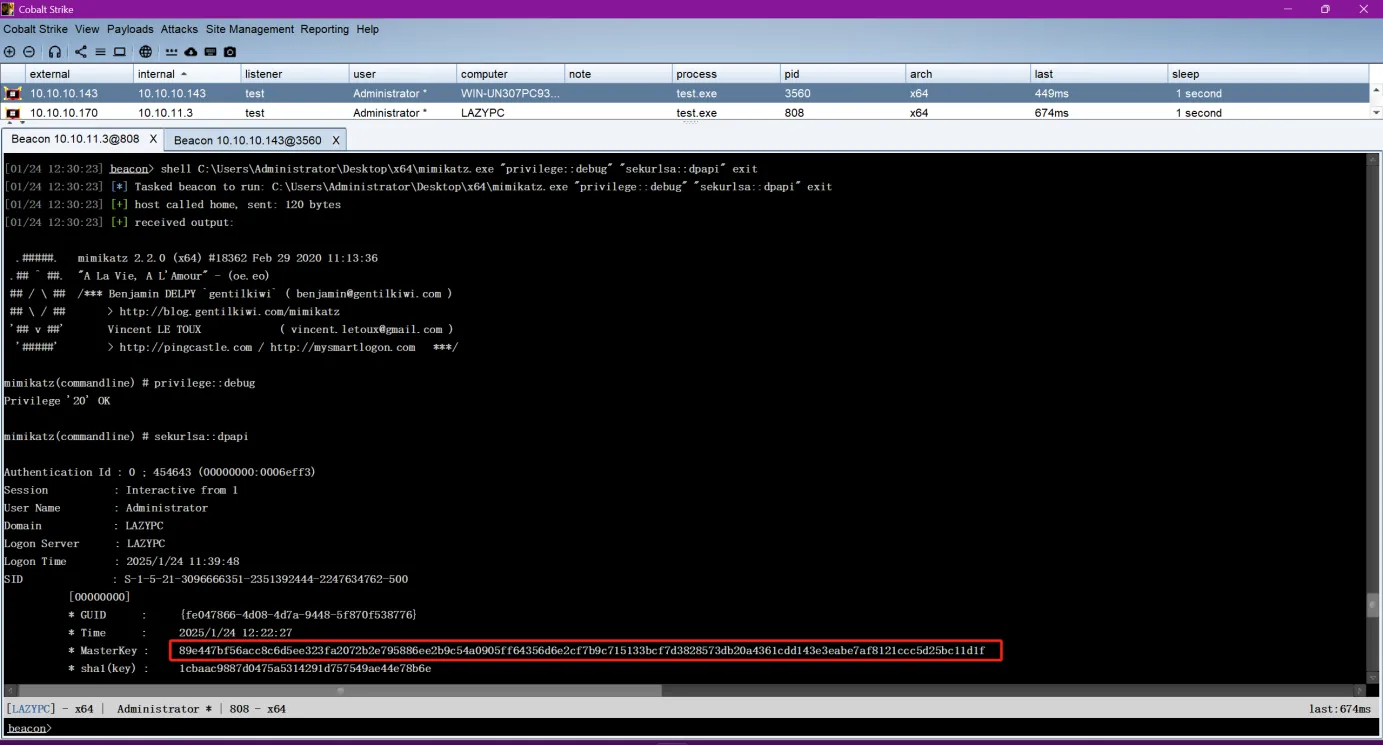Viewport: 1383px width, 745px height.
Task: Click the beacon icon for row 10.10.10.170
Action: coord(13,113)
